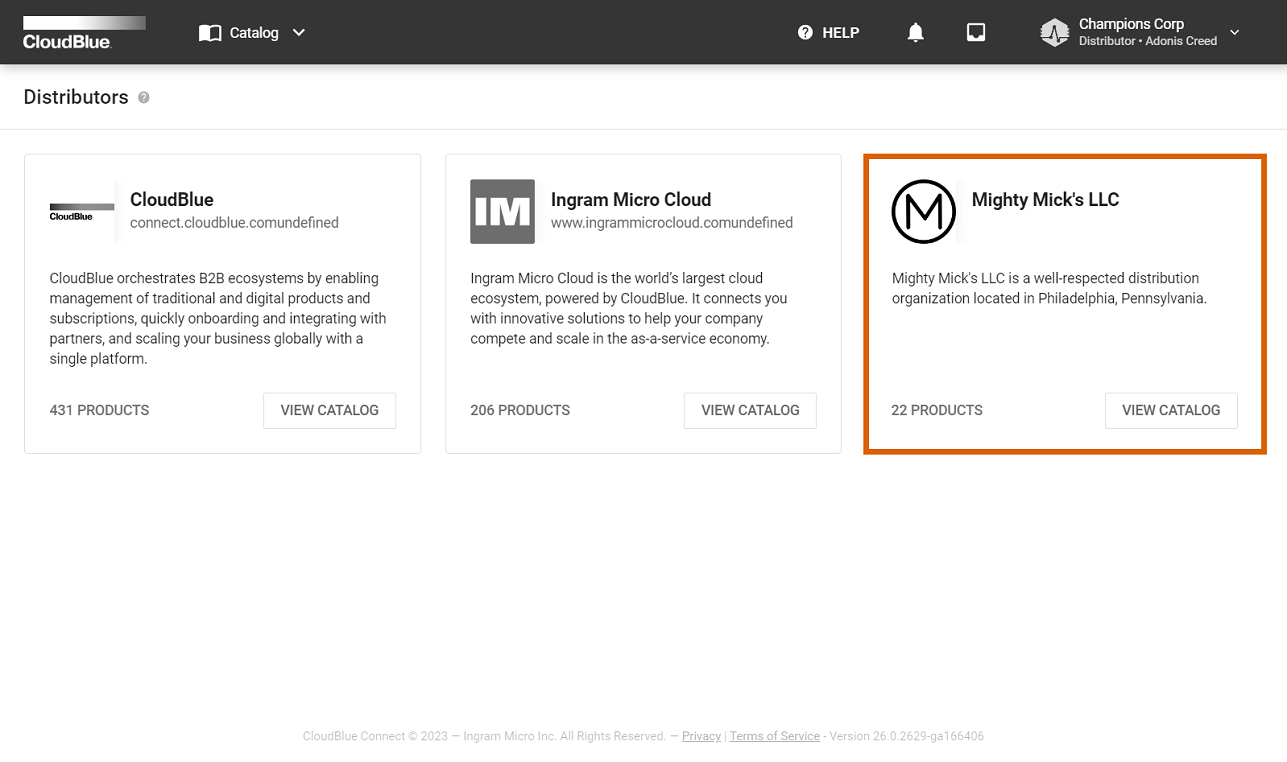View catalog for Ingram Micro Cloud
Screen dimensions: 1287x762
coord(749,410)
